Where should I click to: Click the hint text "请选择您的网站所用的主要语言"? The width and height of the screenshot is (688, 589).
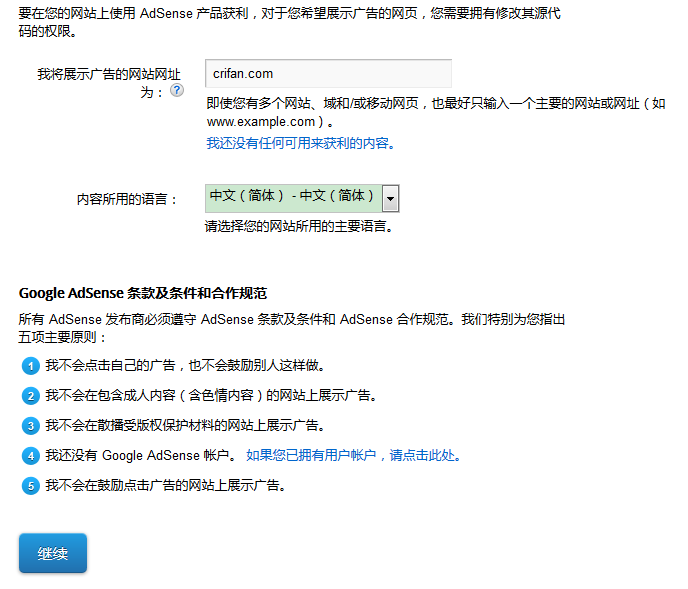tap(299, 226)
